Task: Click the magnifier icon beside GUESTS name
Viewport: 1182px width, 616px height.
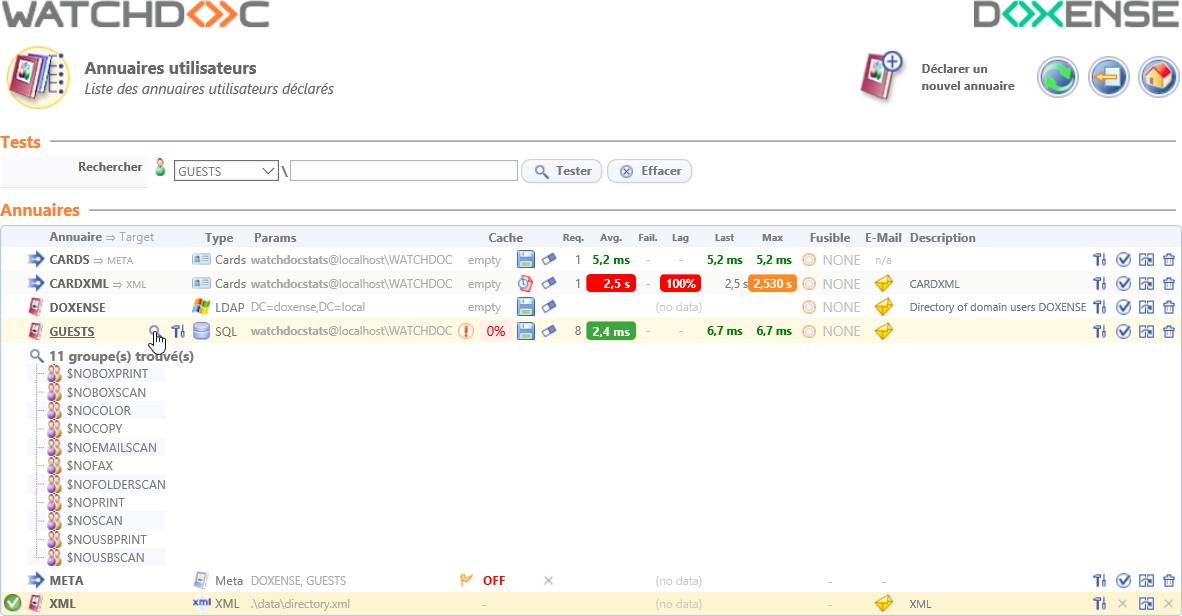Action: click(154, 331)
